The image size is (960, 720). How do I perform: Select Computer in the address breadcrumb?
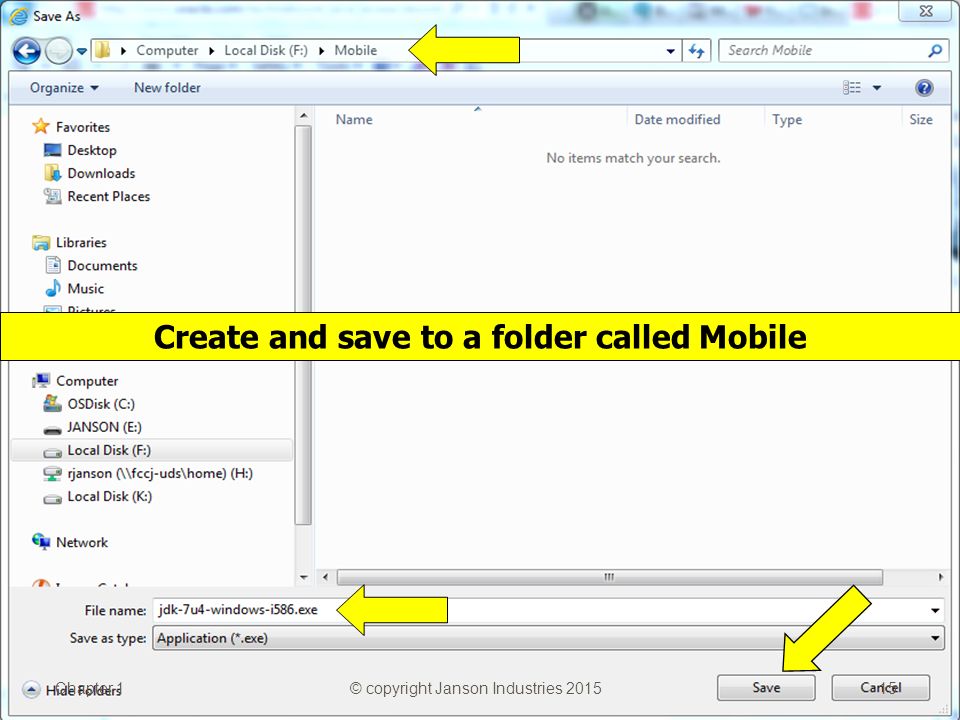click(167, 50)
